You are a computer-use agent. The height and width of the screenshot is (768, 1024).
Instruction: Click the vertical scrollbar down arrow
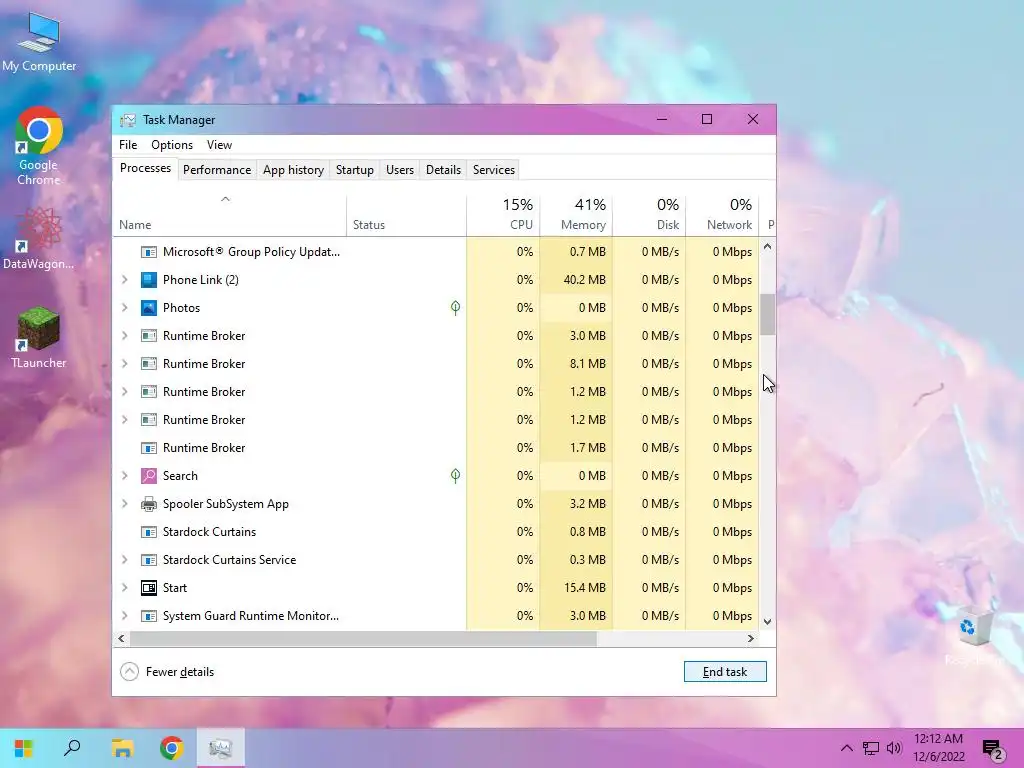pyautogui.click(x=767, y=622)
